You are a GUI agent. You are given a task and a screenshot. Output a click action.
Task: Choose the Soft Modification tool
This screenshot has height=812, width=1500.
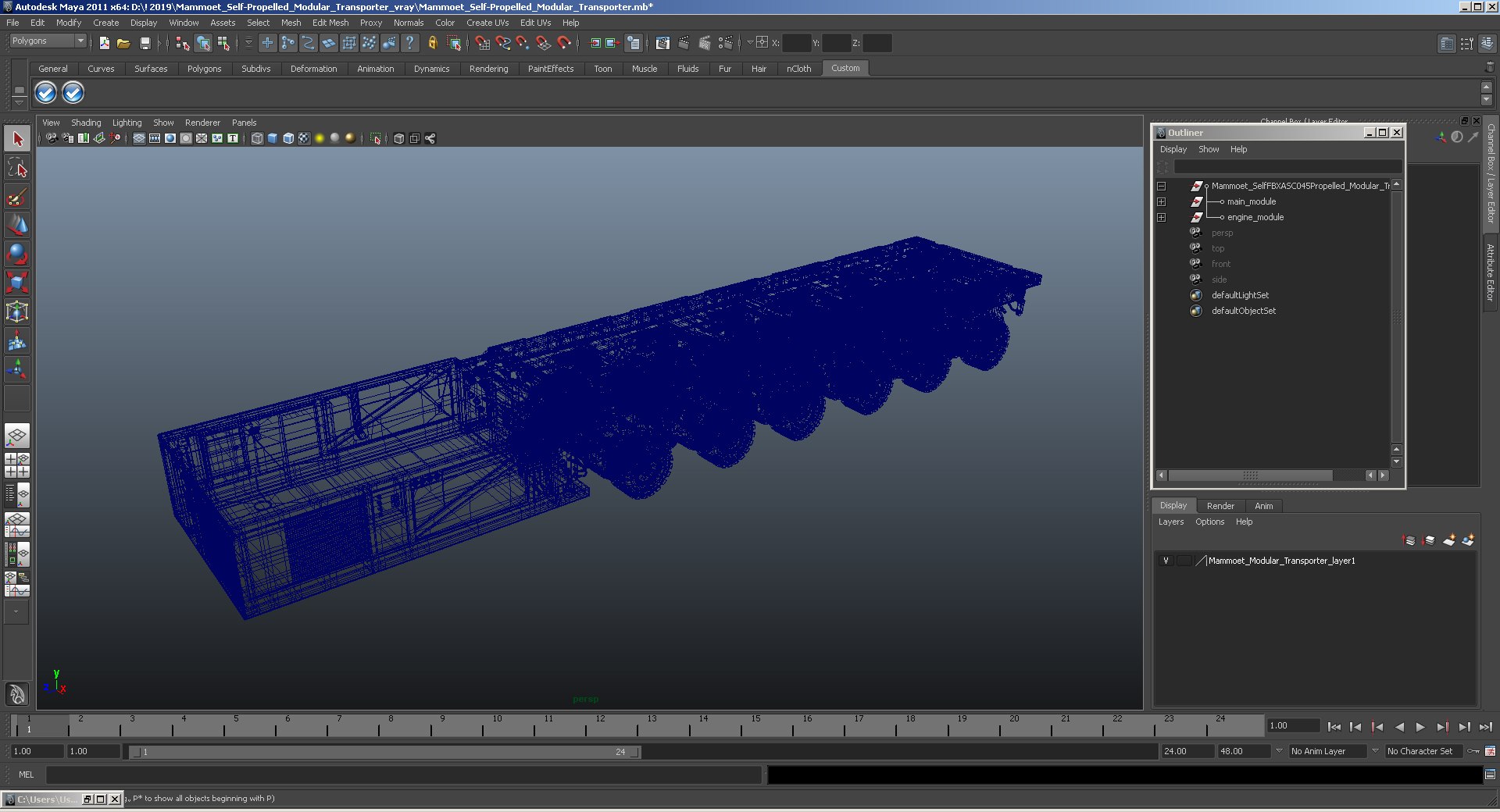click(x=17, y=340)
